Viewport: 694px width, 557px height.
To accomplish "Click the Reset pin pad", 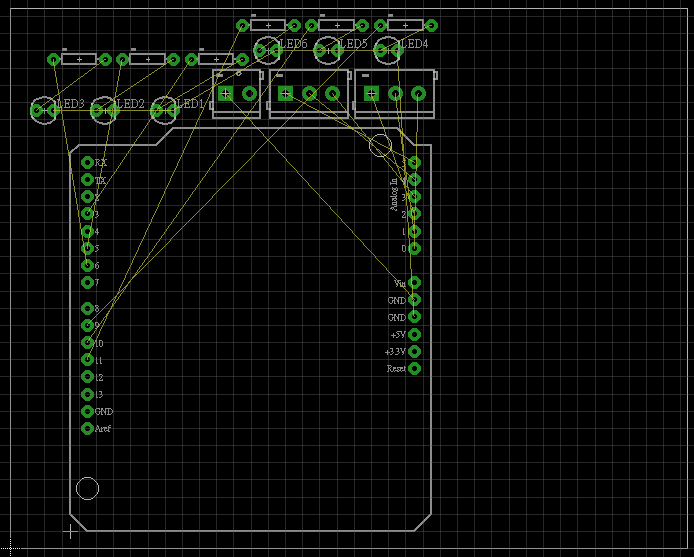I will click(415, 369).
